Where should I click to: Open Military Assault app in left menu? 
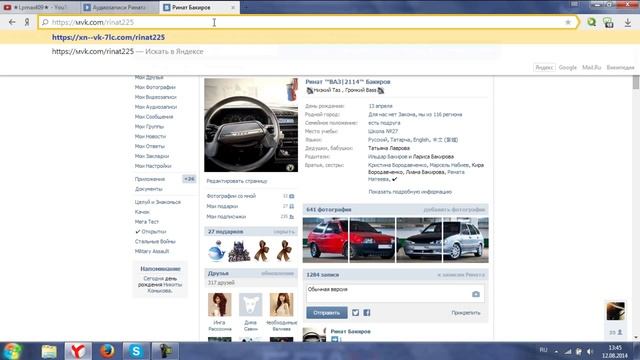tap(152, 251)
